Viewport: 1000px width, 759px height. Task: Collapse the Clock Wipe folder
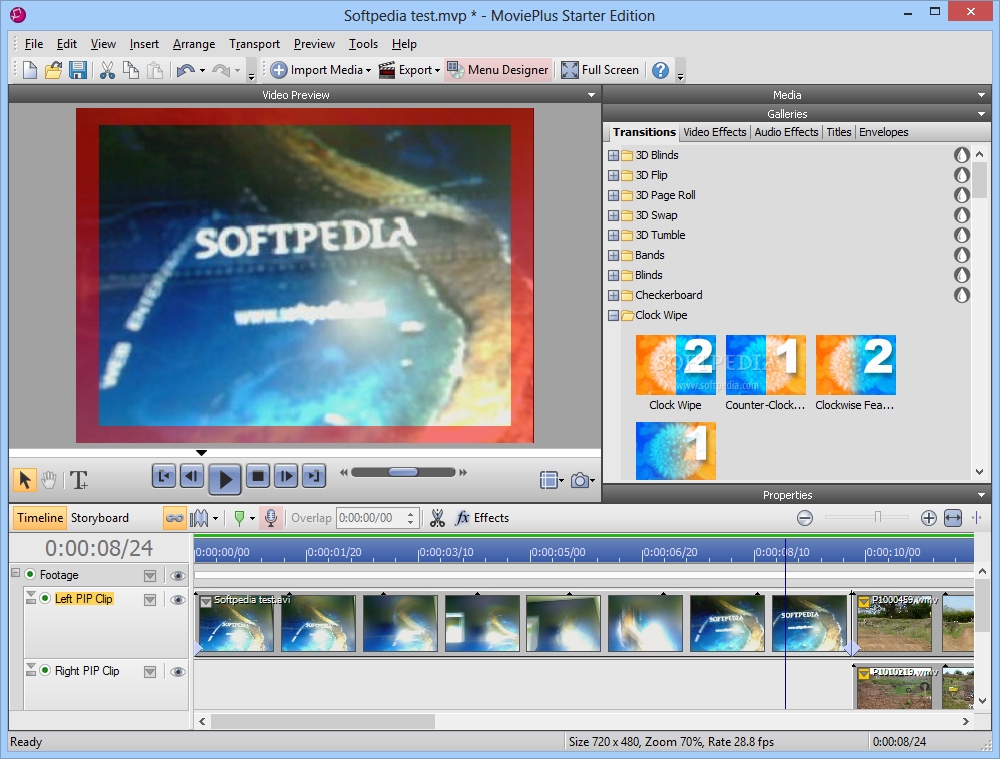coord(613,315)
